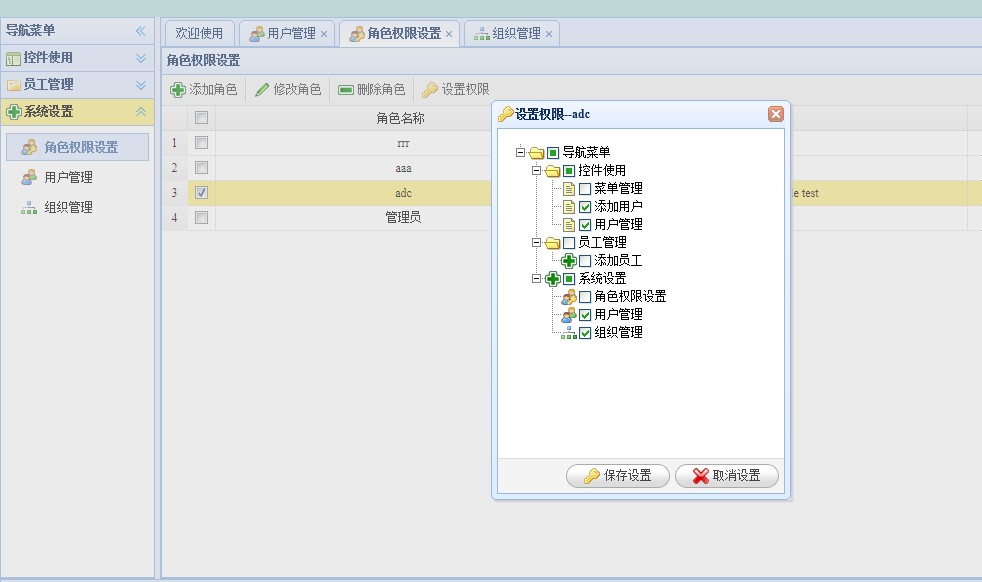This screenshot has height=582, width=982.
Task: Click the 保存设置 button
Action: pos(618,476)
